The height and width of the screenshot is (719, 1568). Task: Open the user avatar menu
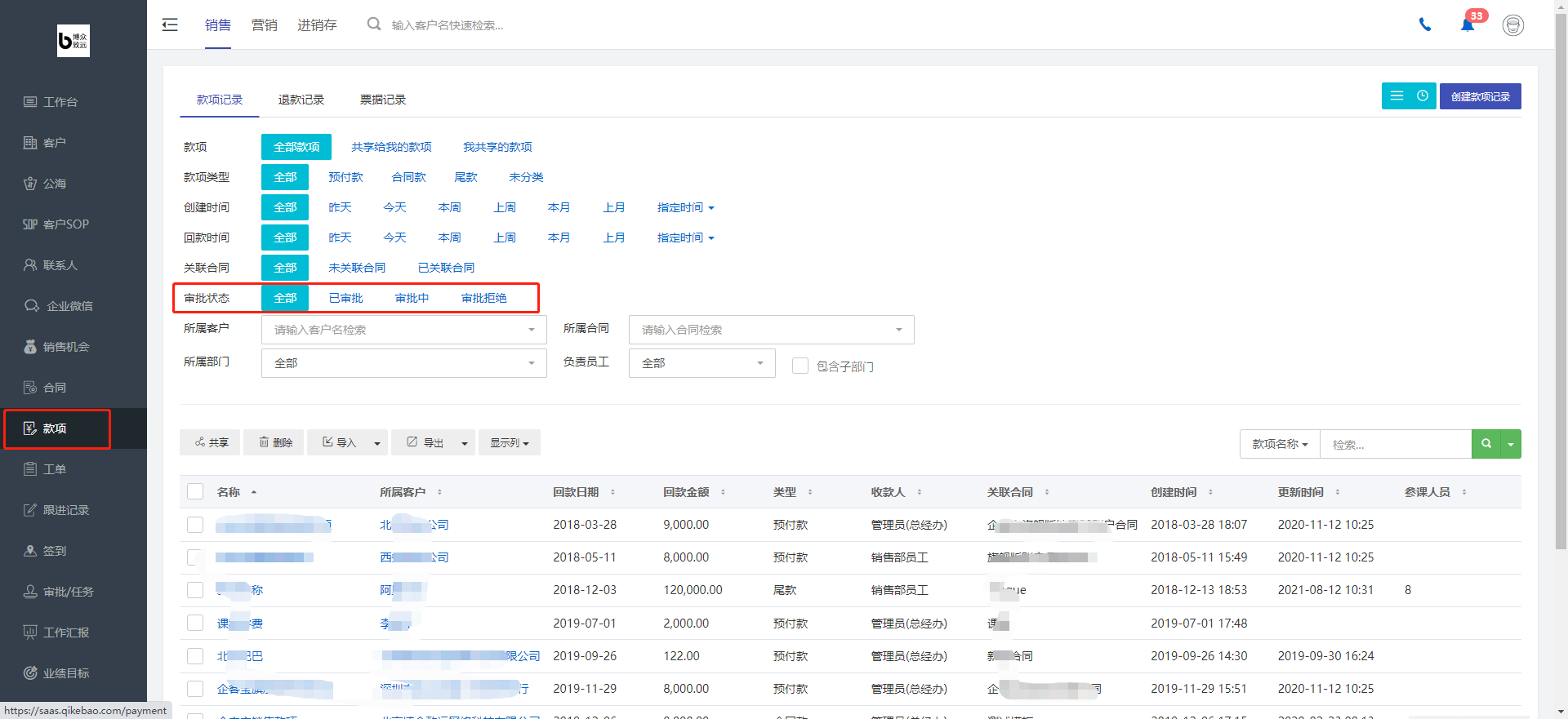[1513, 25]
